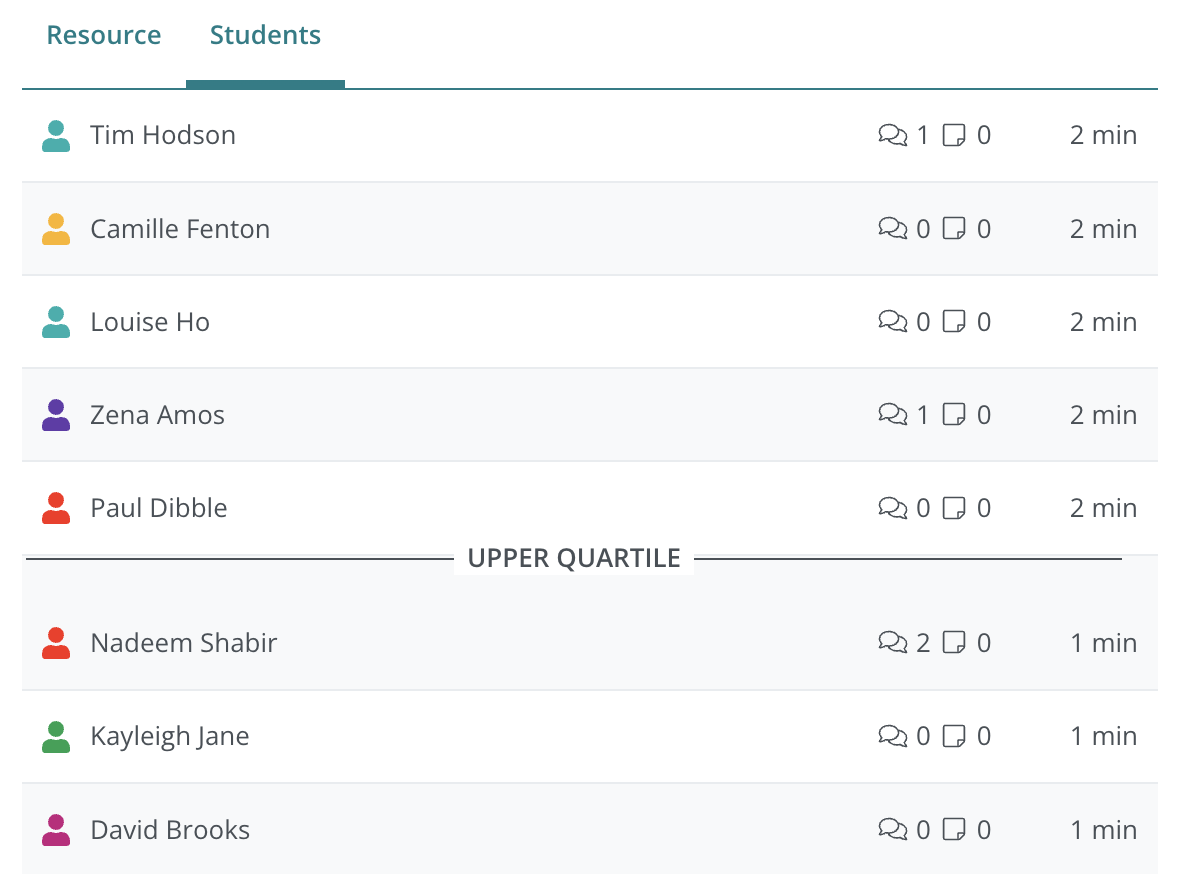Click comments icon in Nadeem Shabir's row

[x=892, y=642]
